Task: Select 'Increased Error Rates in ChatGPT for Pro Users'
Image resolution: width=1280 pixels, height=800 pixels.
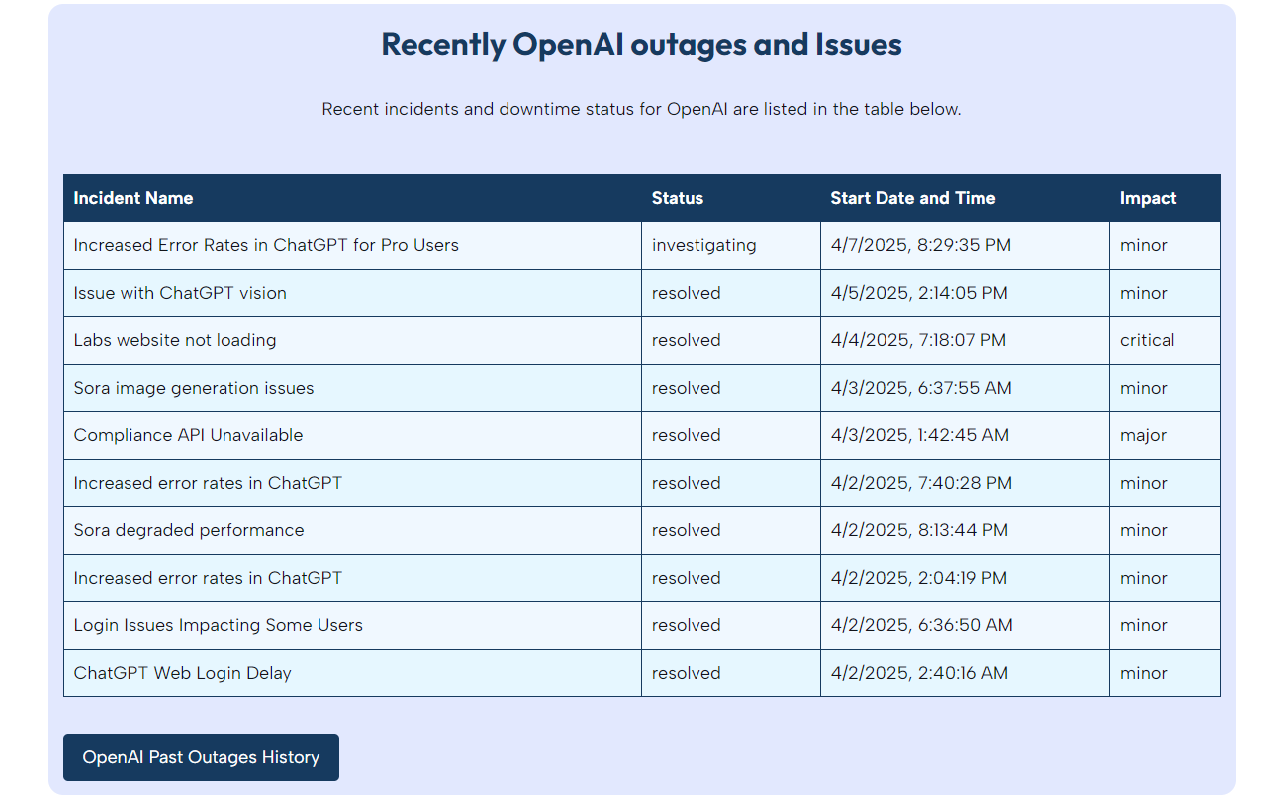Action: click(266, 245)
